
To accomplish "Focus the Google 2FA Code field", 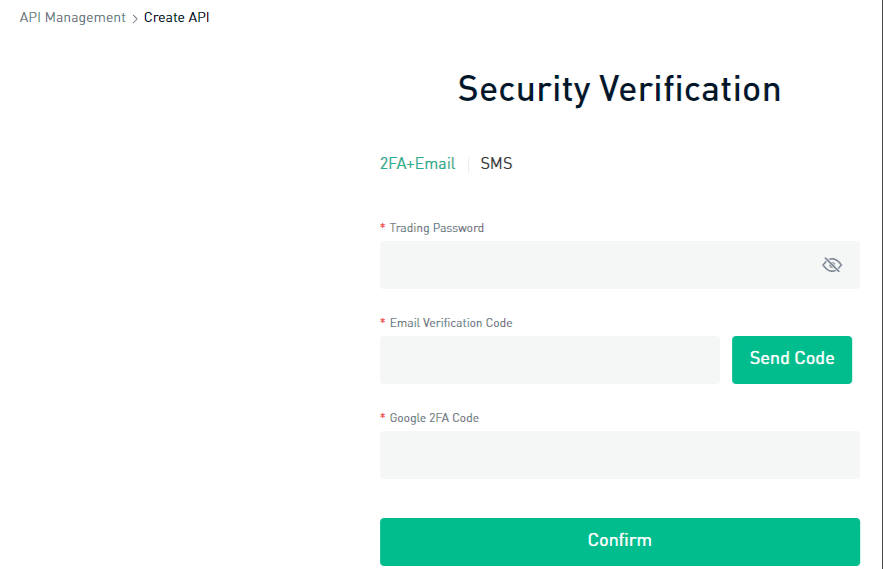I will tap(619, 455).
